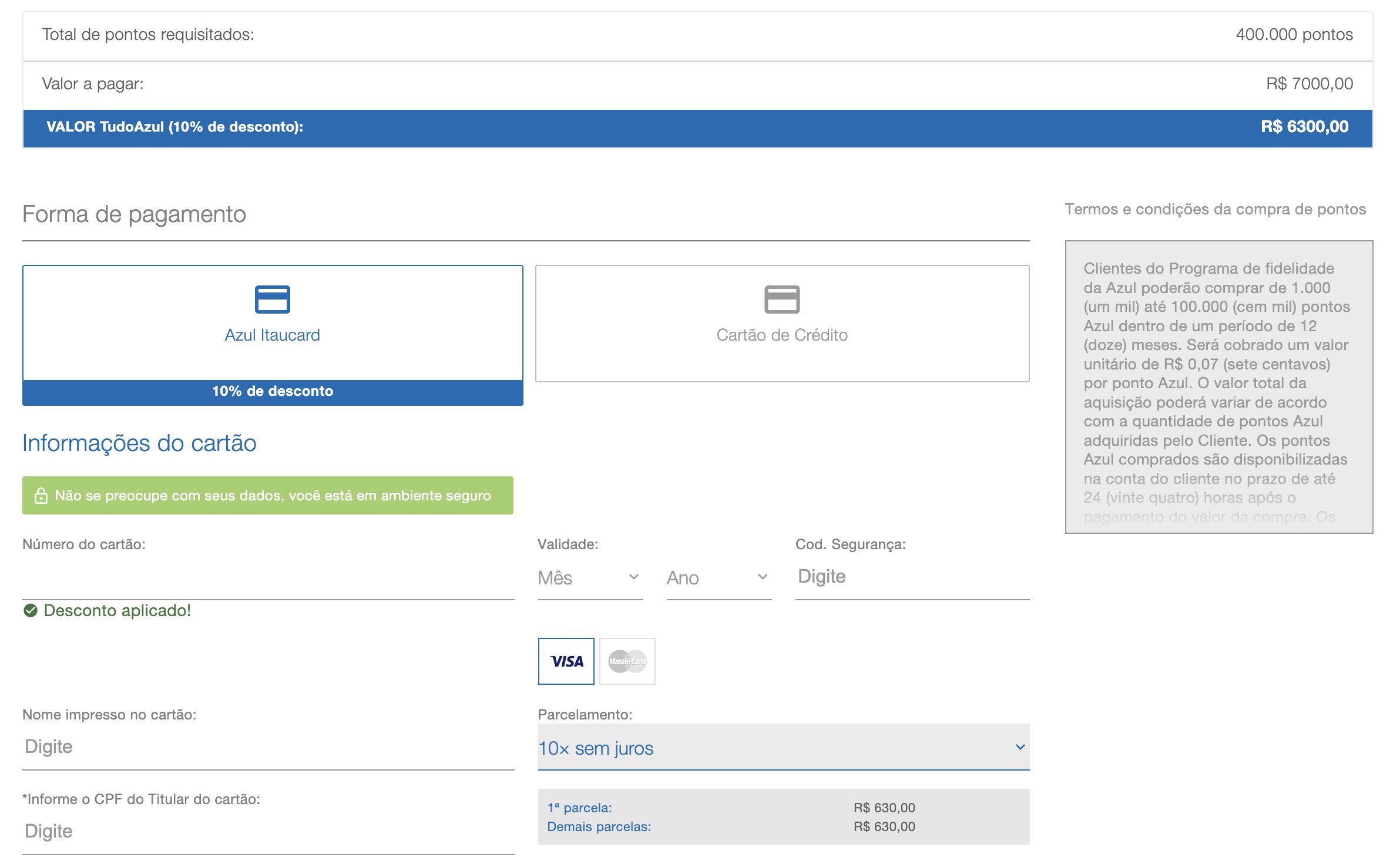This screenshot has height=861, width=1400.
Task: Click the Valor a pagar label
Action: point(93,84)
